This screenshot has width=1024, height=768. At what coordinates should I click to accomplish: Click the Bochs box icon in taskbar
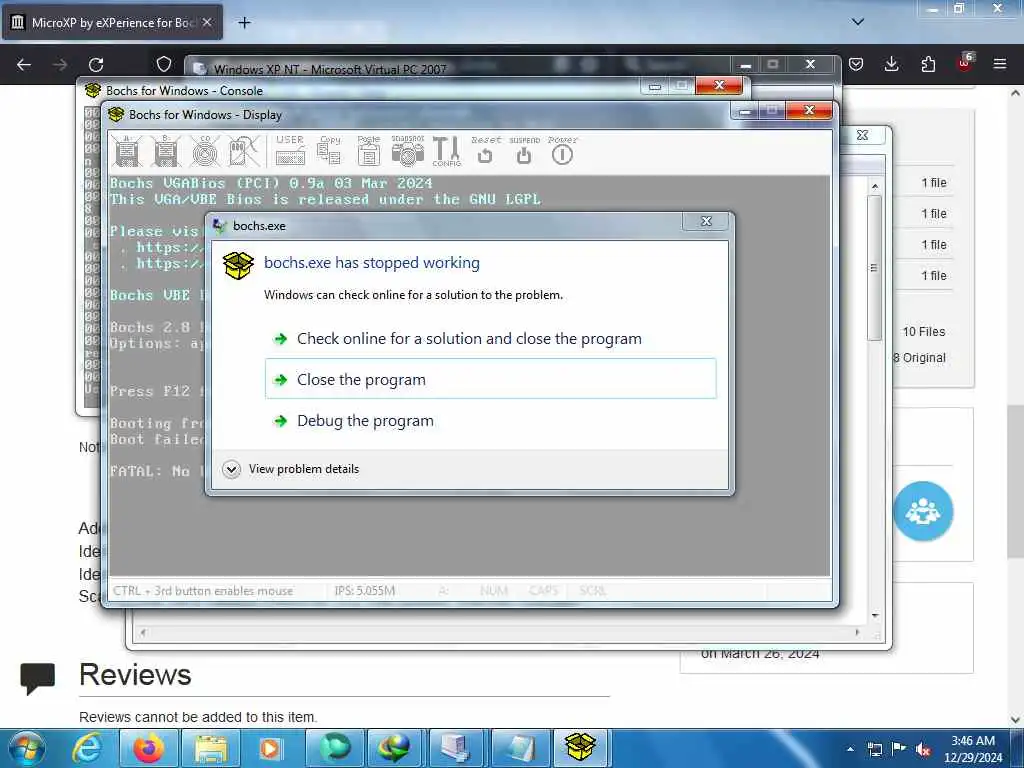(x=581, y=748)
